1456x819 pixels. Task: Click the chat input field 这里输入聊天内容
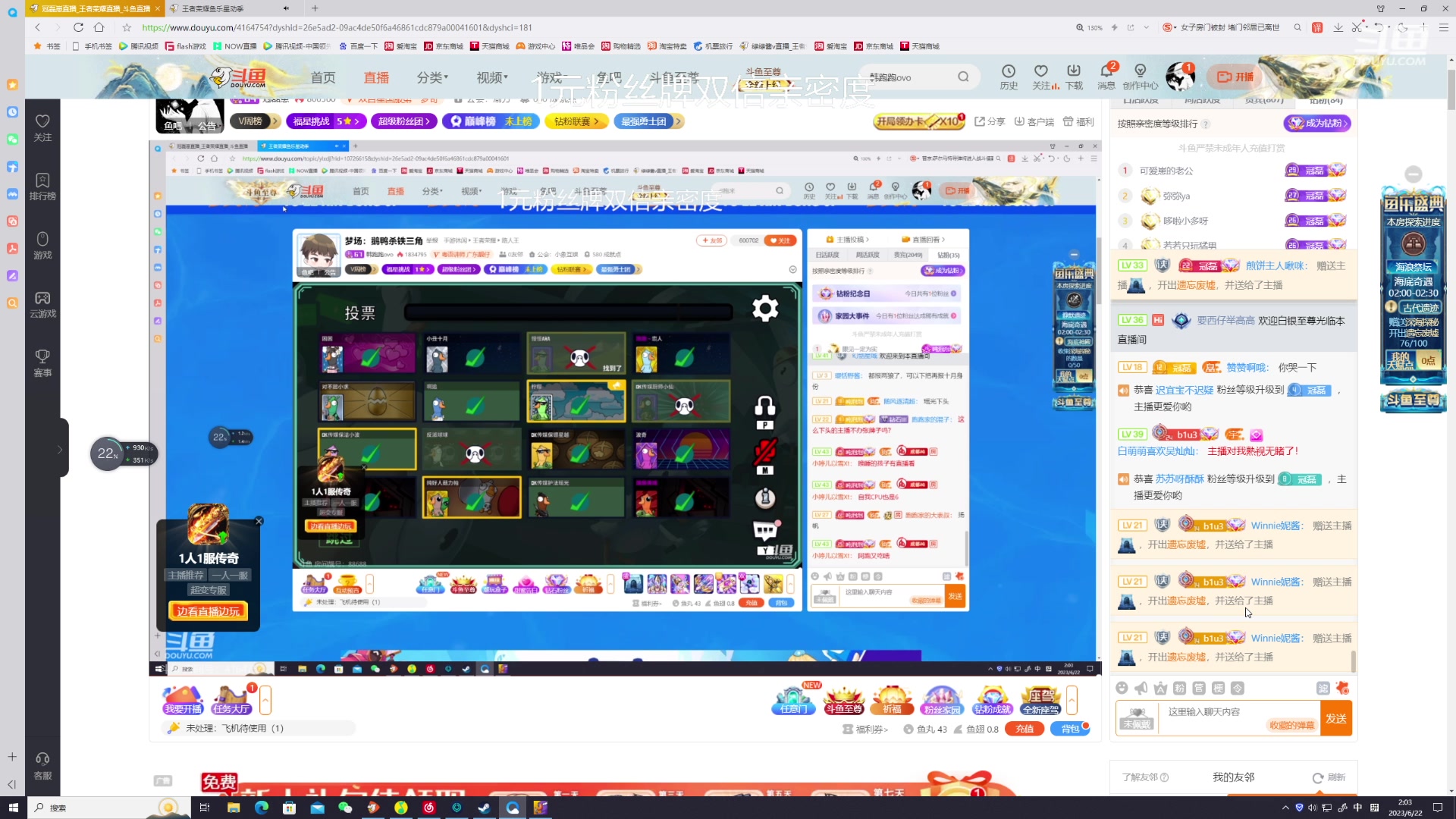(x=1238, y=717)
